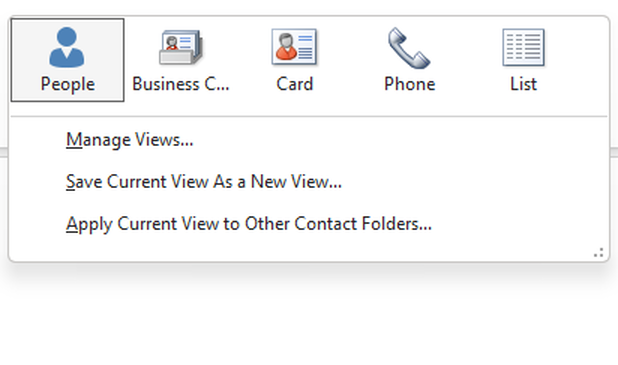Pick the Phone handset view icon

click(x=409, y=48)
